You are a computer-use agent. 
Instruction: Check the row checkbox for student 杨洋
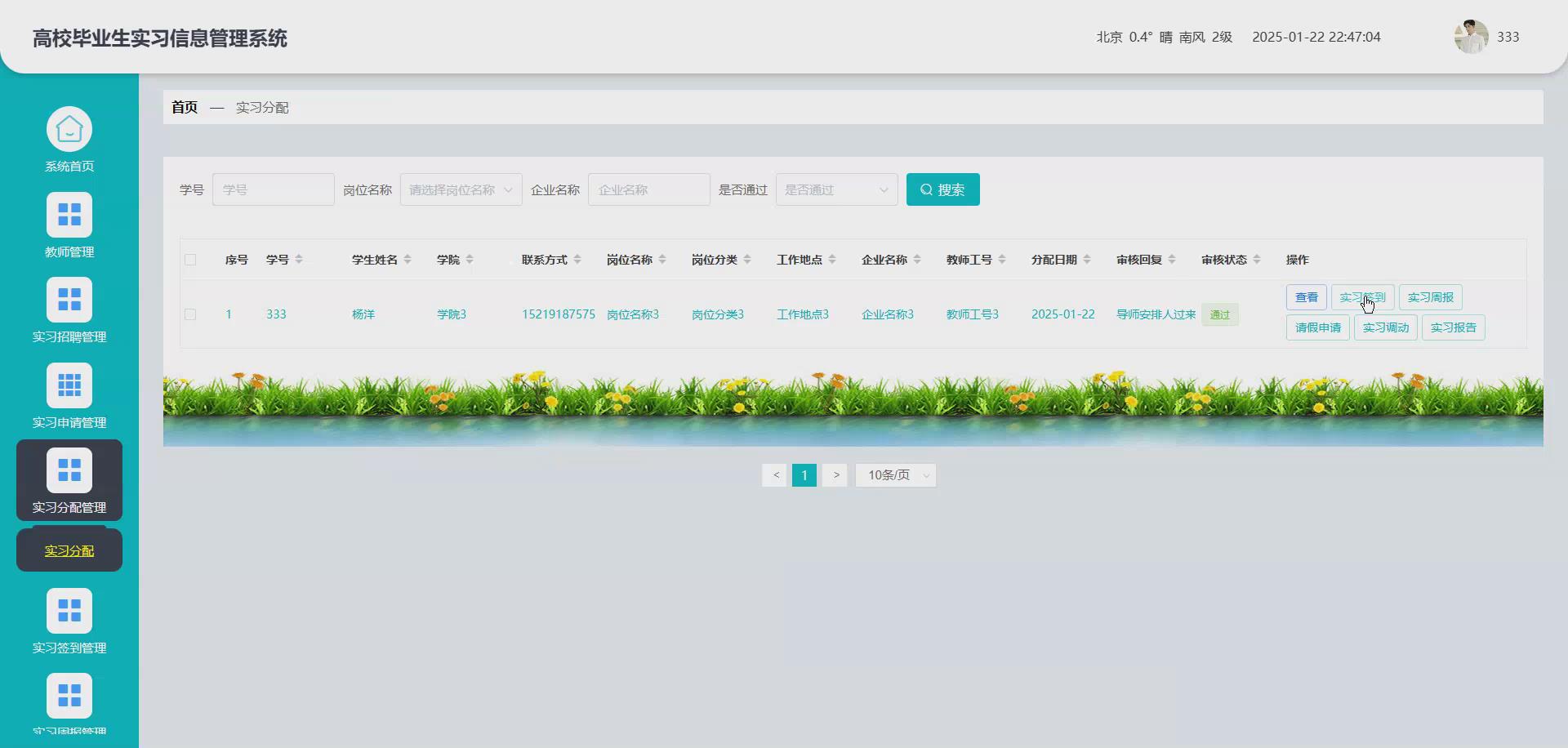tap(191, 314)
